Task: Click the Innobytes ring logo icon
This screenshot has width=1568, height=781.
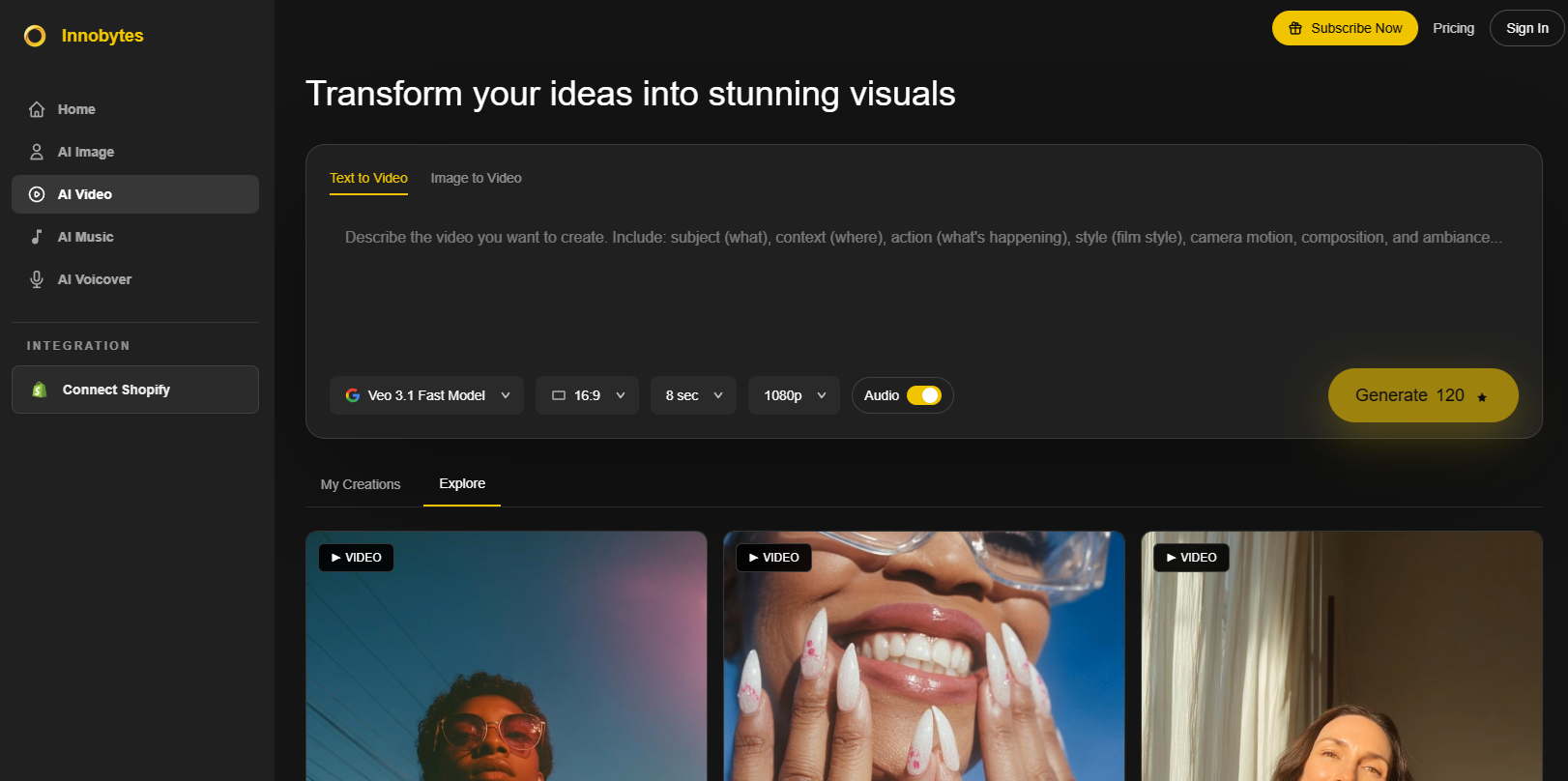Action: (x=35, y=36)
